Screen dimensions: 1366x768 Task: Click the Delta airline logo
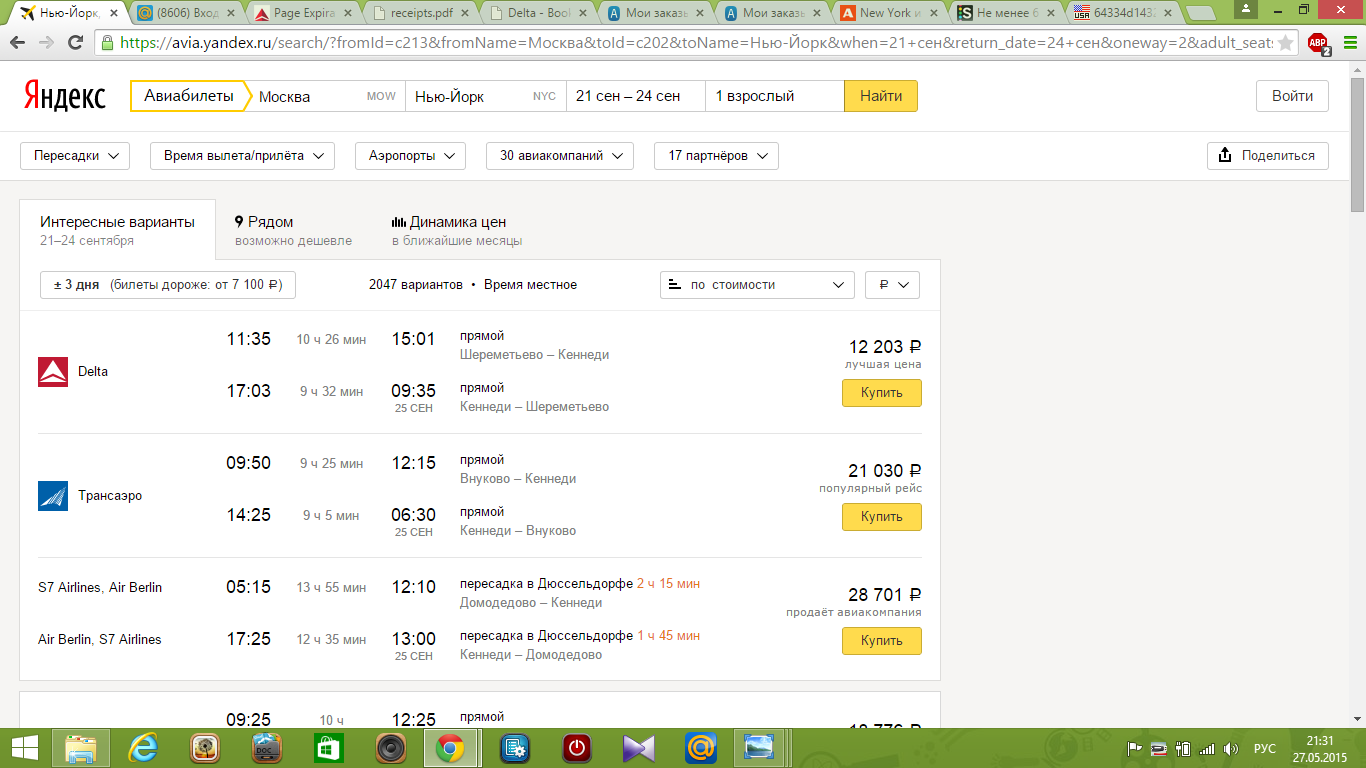pos(53,372)
